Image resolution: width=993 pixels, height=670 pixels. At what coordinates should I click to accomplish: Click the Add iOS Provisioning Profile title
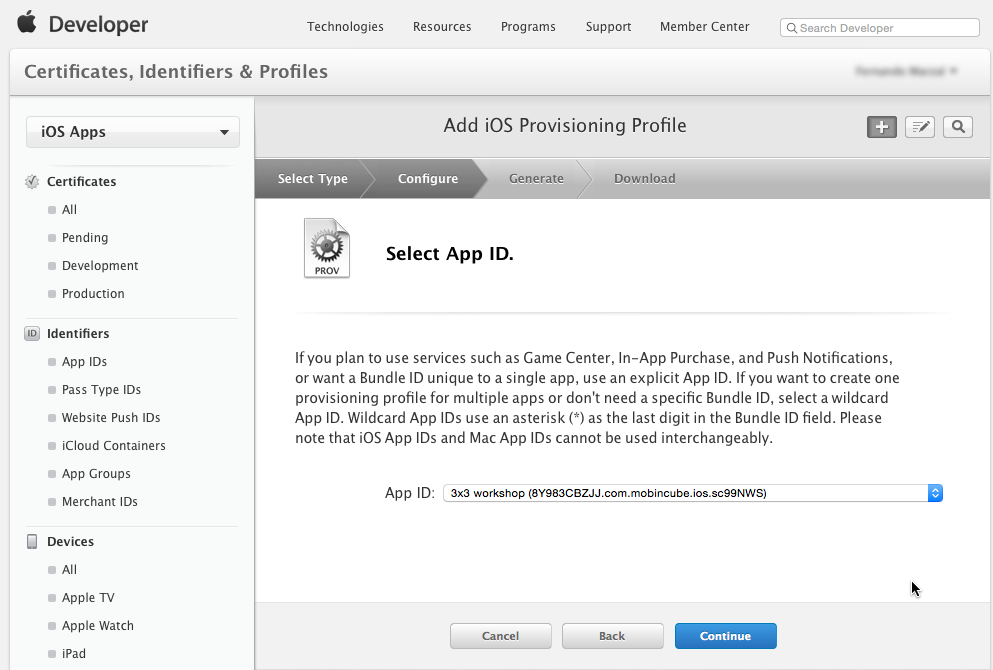[x=565, y=125]
